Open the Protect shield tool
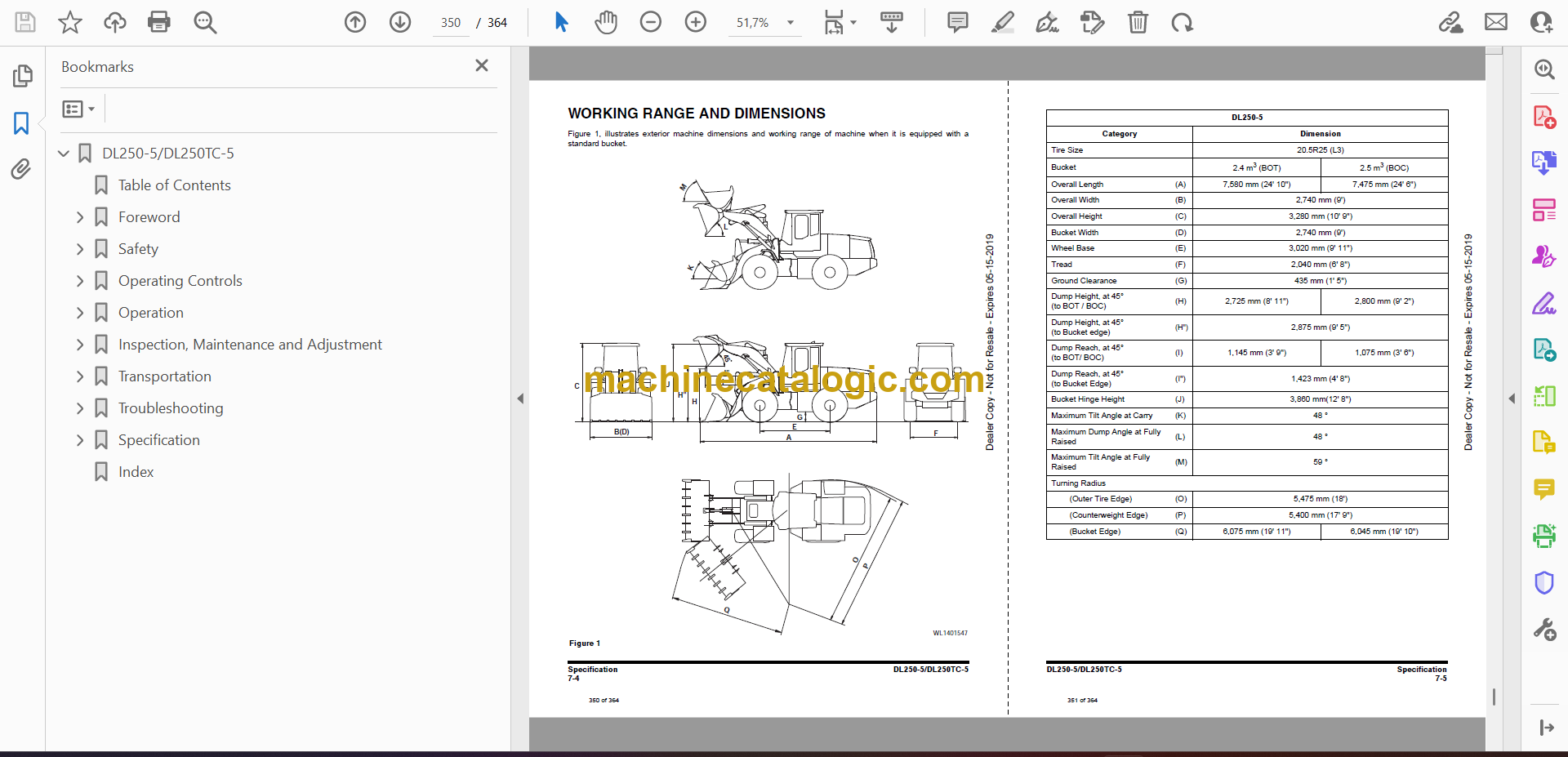Screen dimensions: 1568x757 point(1543,582)
